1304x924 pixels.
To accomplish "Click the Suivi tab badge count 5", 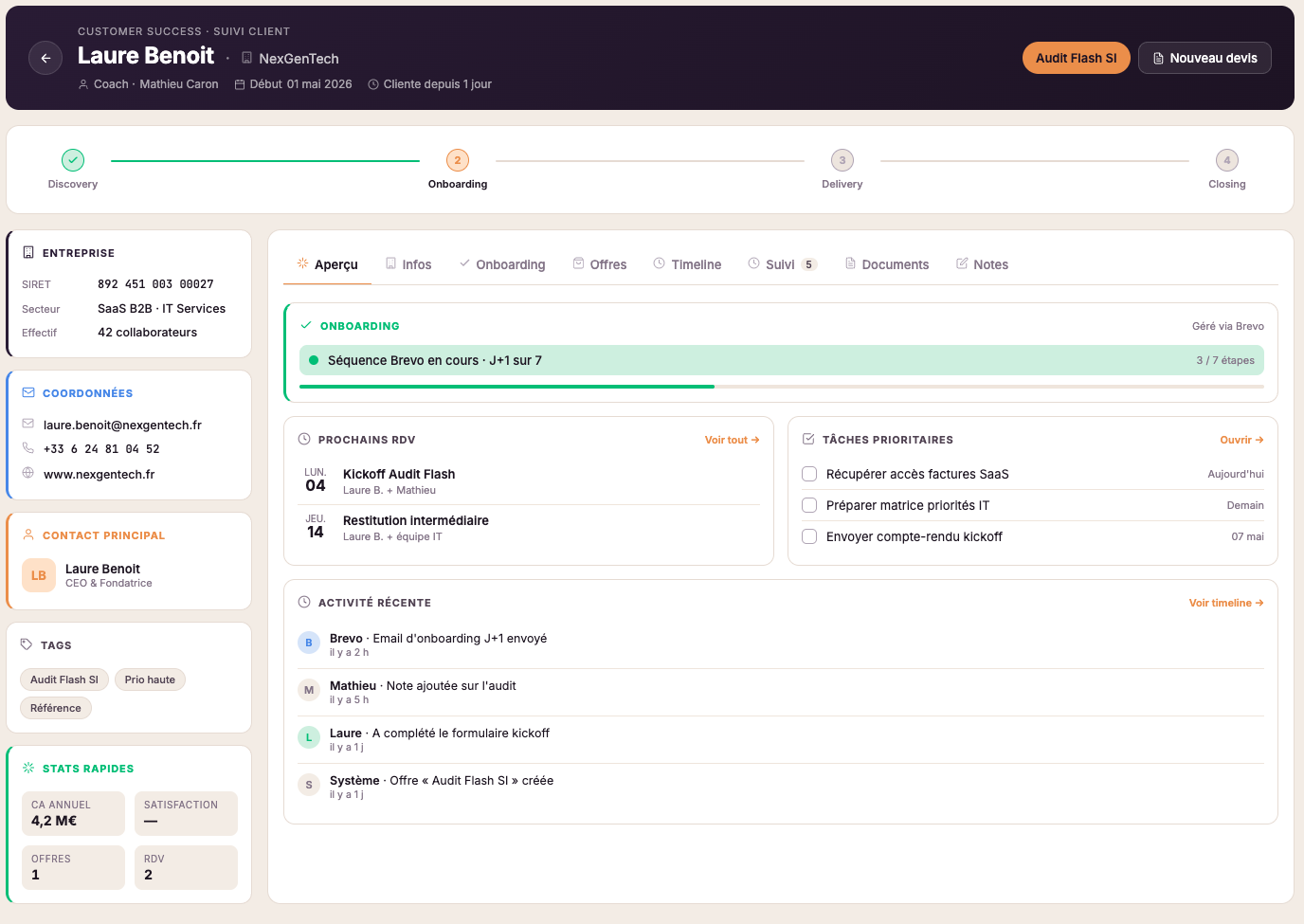I will click(809, 264).
